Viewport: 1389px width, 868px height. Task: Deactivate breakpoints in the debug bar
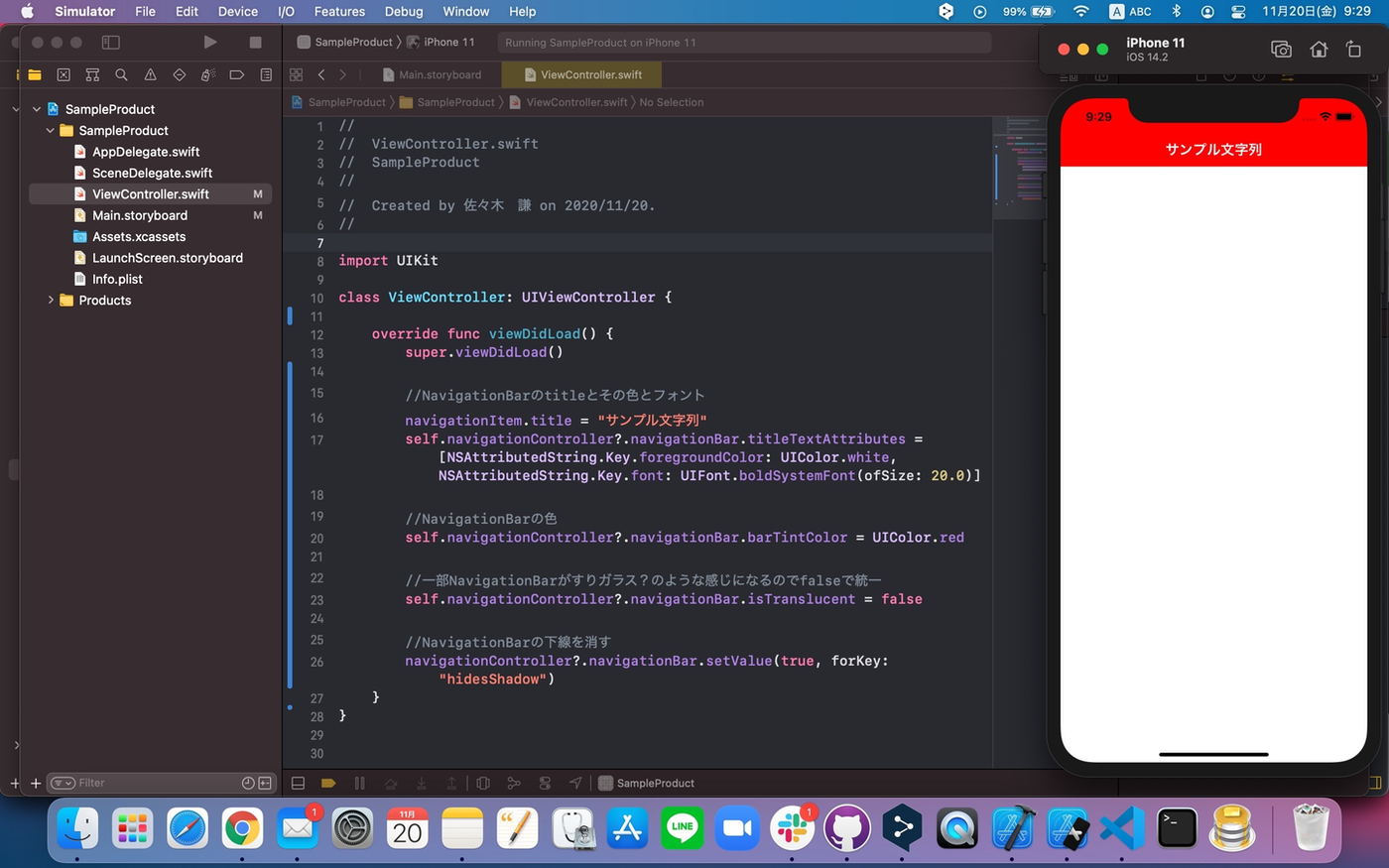(x=328, y=783)
